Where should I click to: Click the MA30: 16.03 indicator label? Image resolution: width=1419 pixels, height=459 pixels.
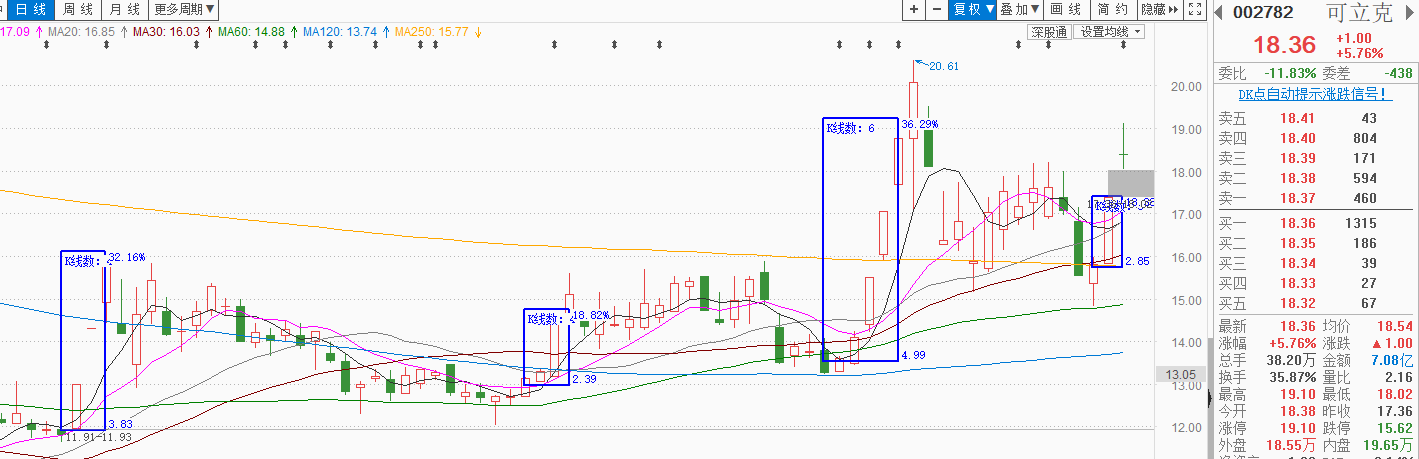click(x=166, y=32)
